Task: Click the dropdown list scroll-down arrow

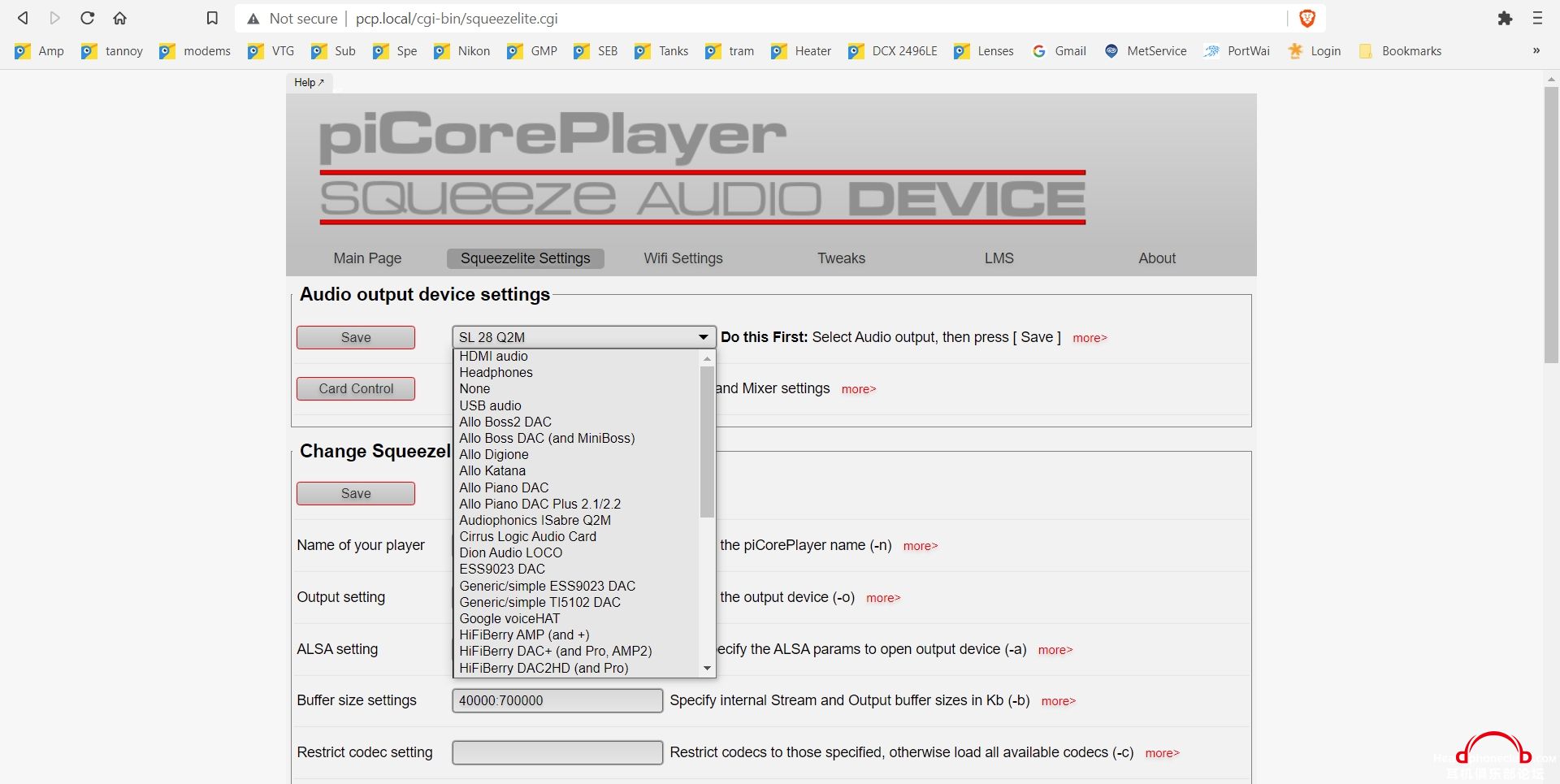Action: pos(707,668)
